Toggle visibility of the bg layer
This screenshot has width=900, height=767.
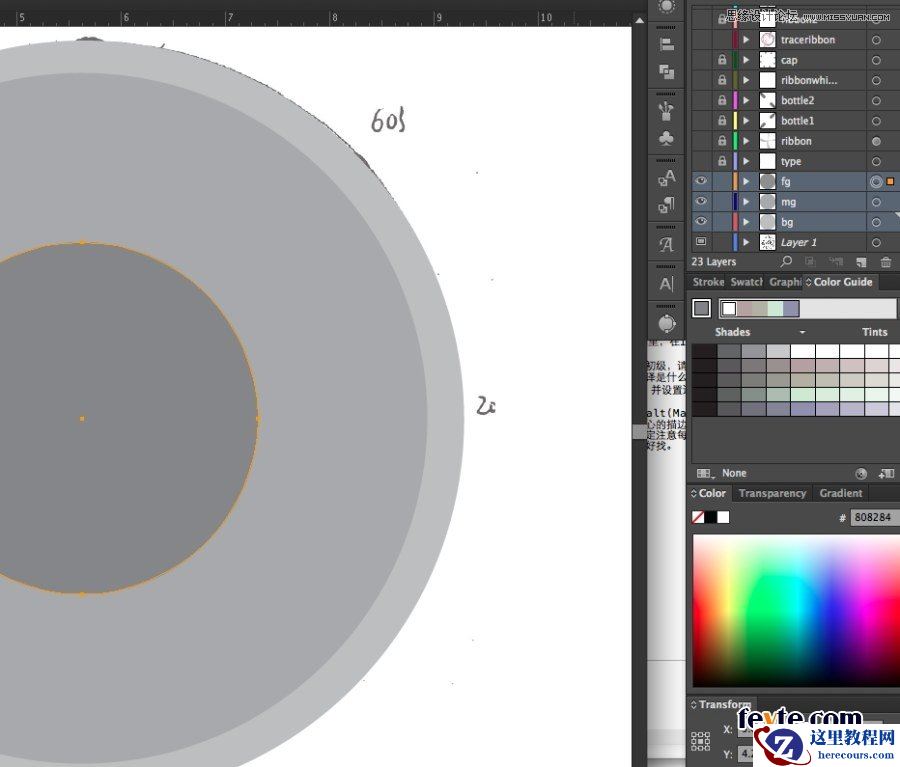point(702,221)
